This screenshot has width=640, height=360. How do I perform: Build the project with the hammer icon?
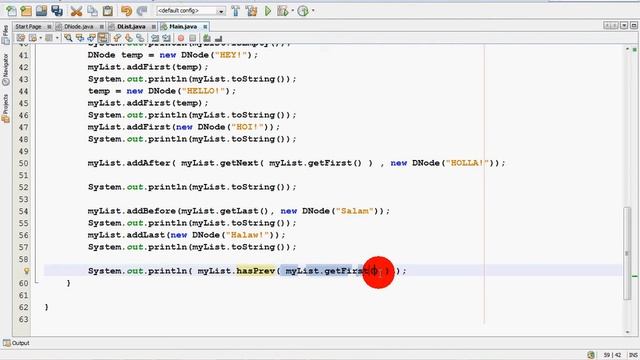coord(236,11)
